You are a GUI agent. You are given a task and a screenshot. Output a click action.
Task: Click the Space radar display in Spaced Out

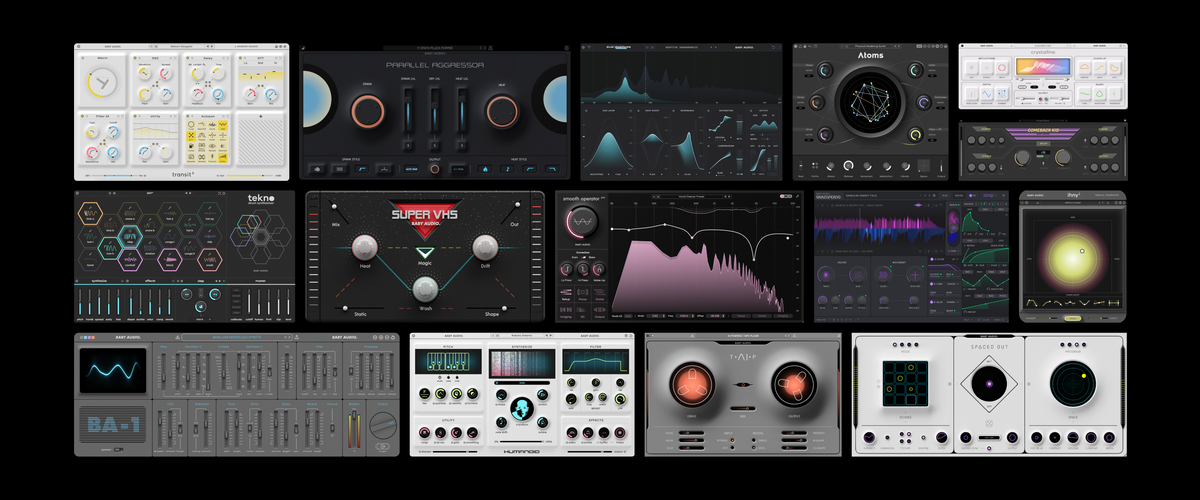tap(1073, 384)
